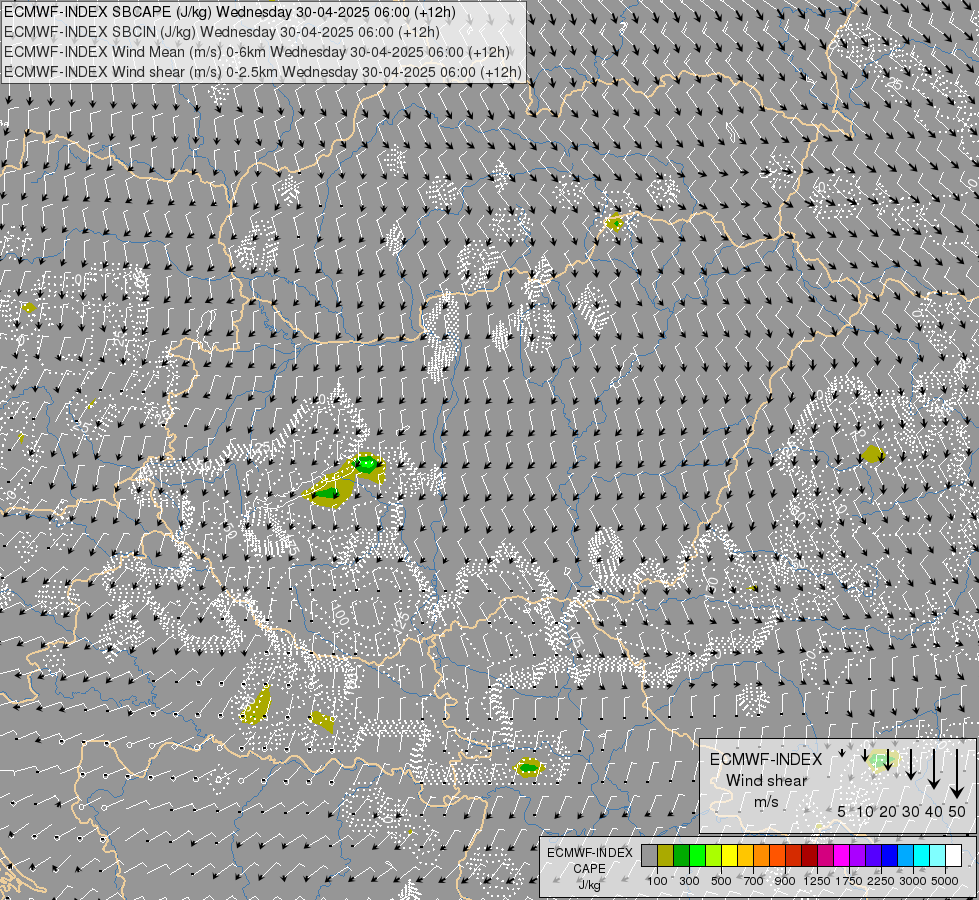Screen dimensions: 979x900
Task: Click the Wind Mean 0-6km header line
Action: pyautogui.click(x=257, y=52)
